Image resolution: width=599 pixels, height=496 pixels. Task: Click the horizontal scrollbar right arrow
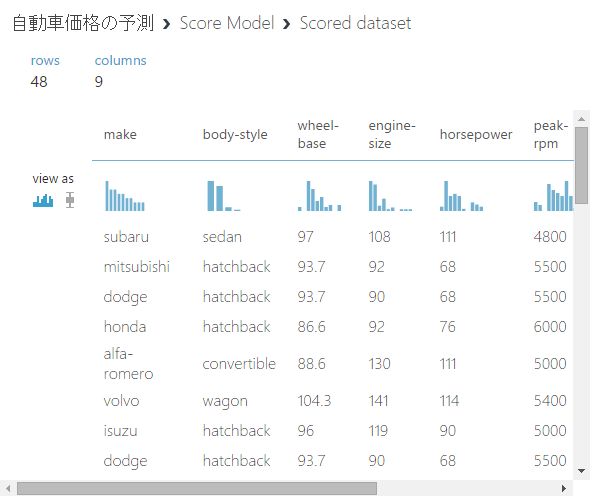563,488
